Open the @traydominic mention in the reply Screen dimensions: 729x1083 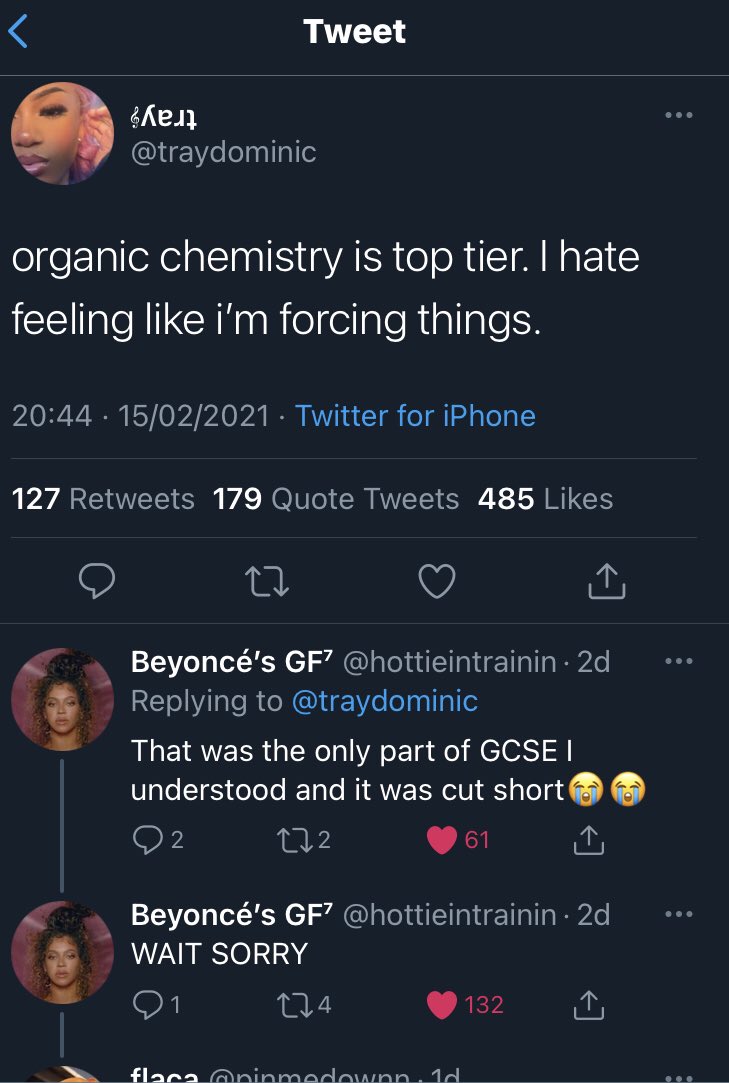(x=384, y=701)
